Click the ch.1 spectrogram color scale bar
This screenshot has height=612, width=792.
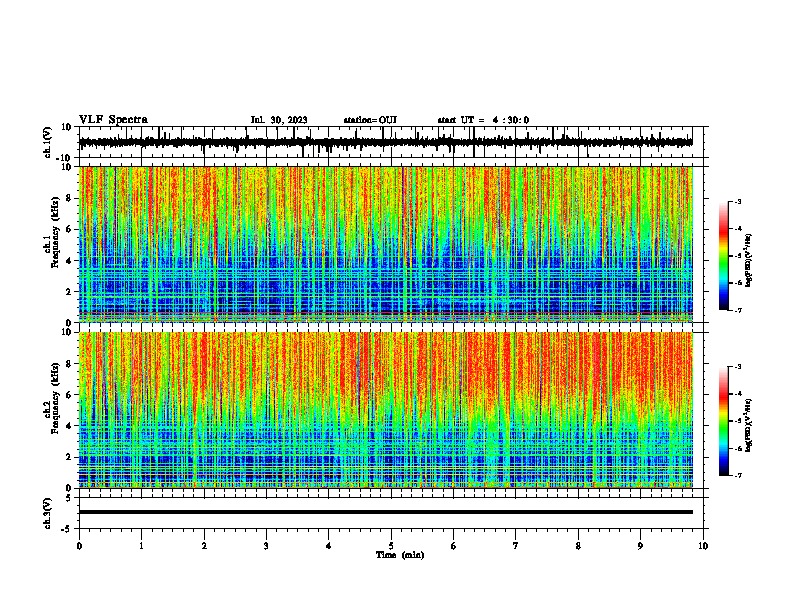(723, 256)
